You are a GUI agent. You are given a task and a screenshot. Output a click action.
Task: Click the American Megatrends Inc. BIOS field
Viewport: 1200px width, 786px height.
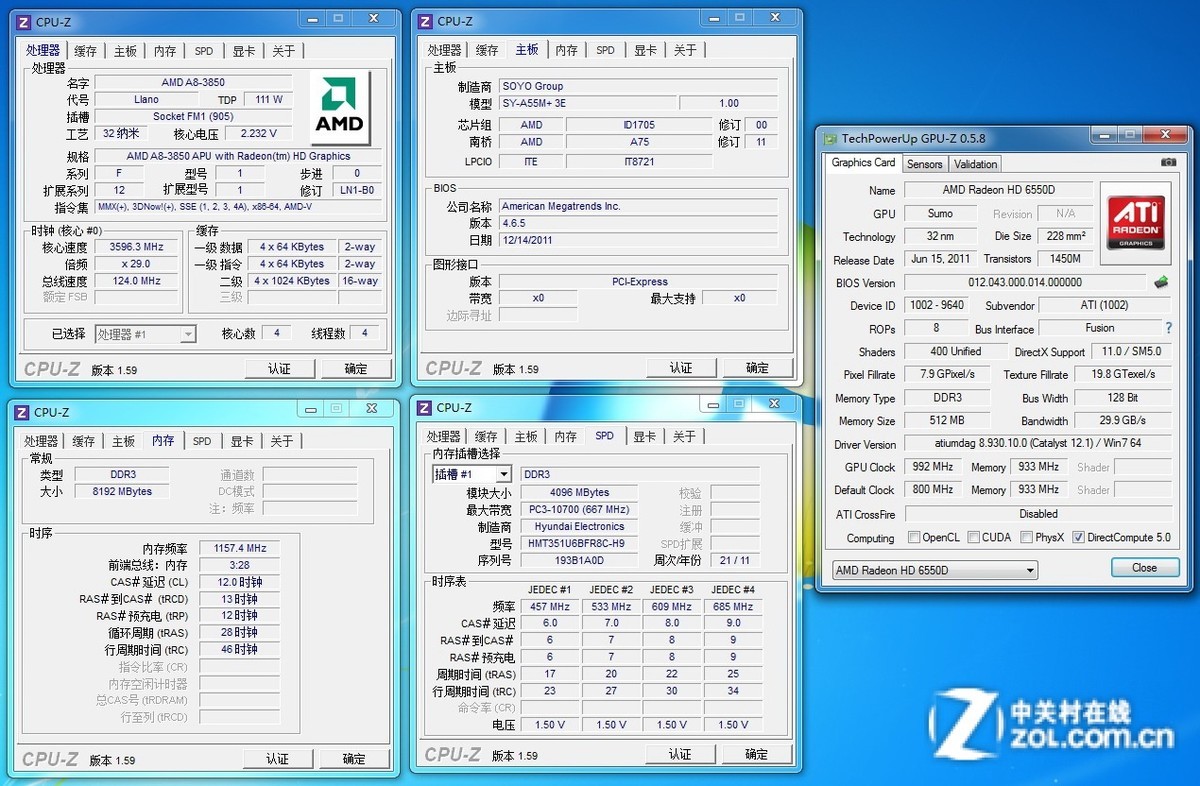pyautogui.click(x=638, y=206)
